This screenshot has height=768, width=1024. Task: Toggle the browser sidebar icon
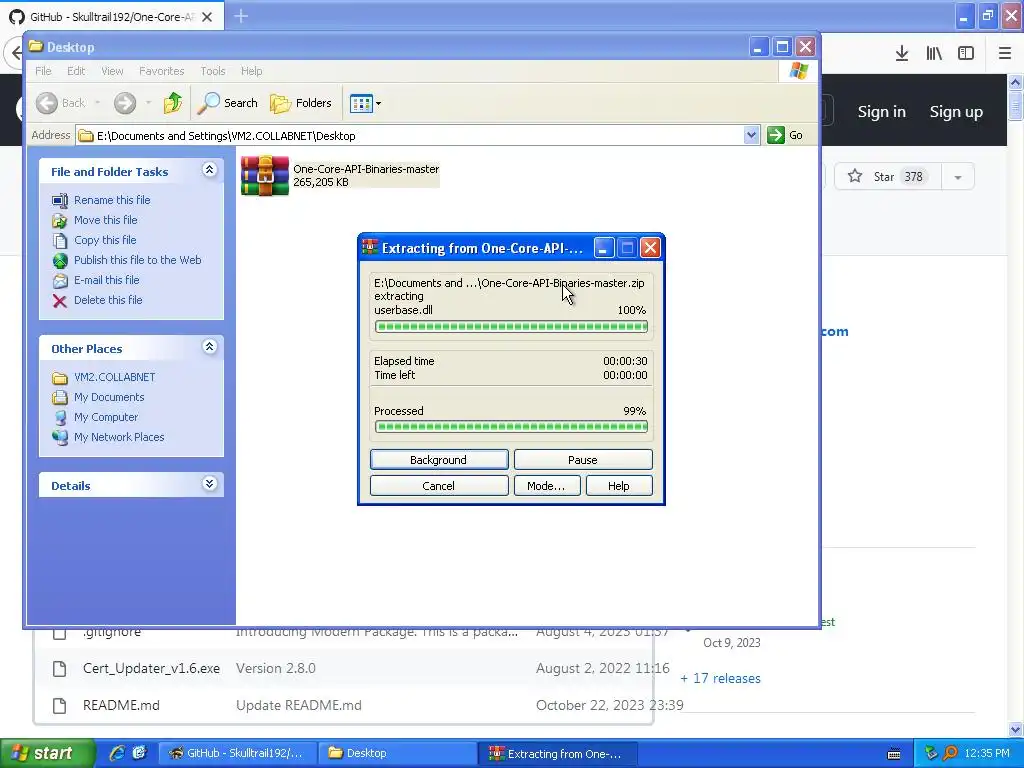click(x=966, y=54)
